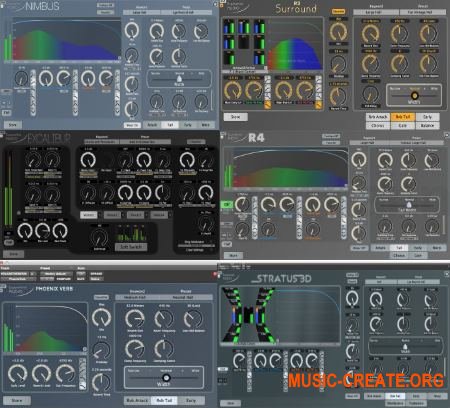Screen dimensions: 450x408
Task: Click the Tail Width knob in R2 Surround
Action: point(370,94)
